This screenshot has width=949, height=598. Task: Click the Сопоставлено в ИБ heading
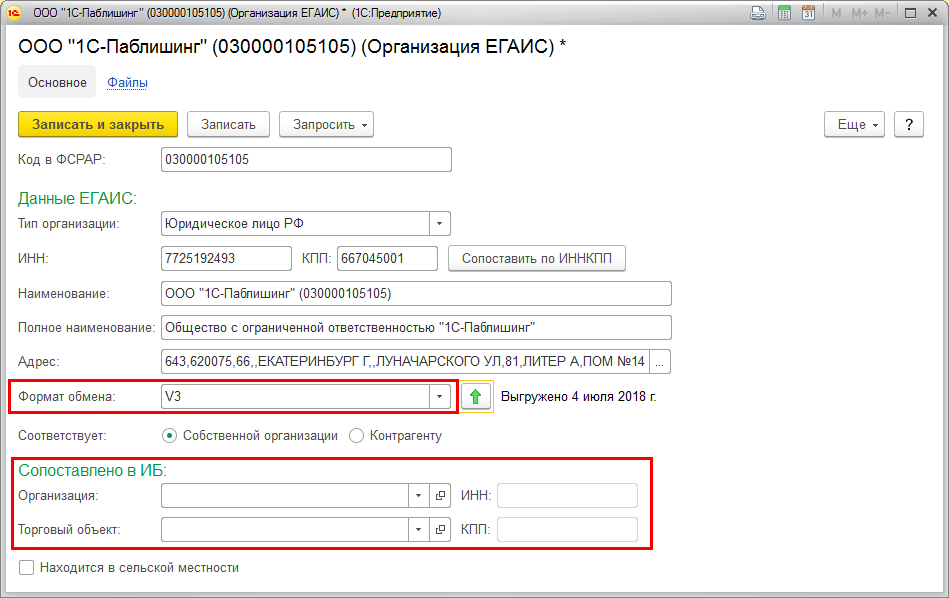coord(92,470)
